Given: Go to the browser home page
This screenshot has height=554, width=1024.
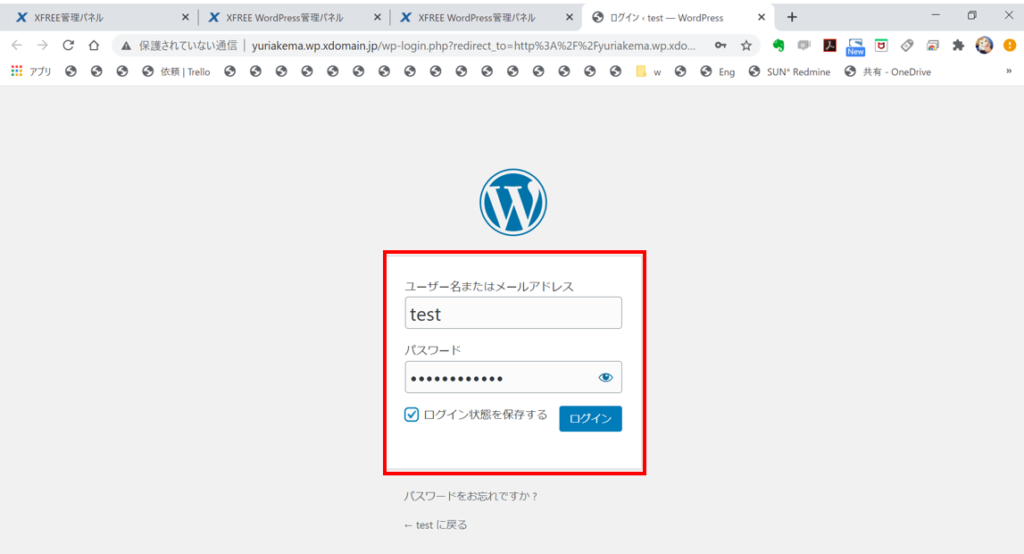Looking at the screenshot, I should pyautogui.click(x=94, y=45).
